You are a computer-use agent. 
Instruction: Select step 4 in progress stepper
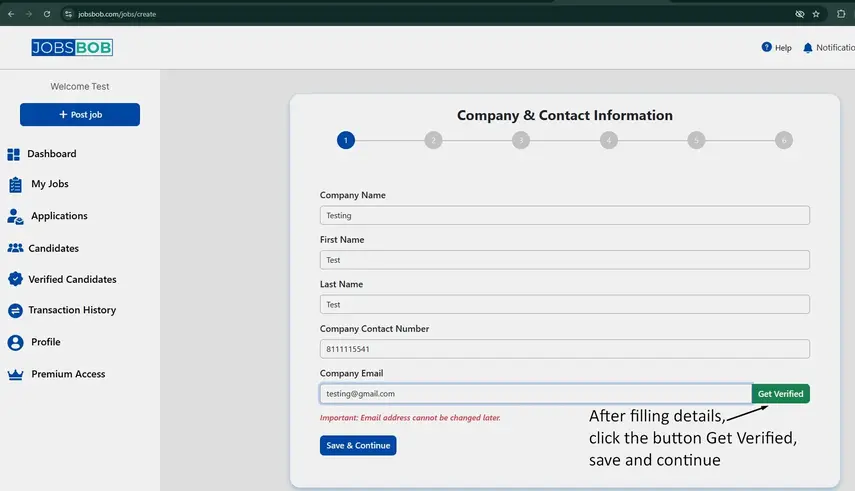(609, 140)
